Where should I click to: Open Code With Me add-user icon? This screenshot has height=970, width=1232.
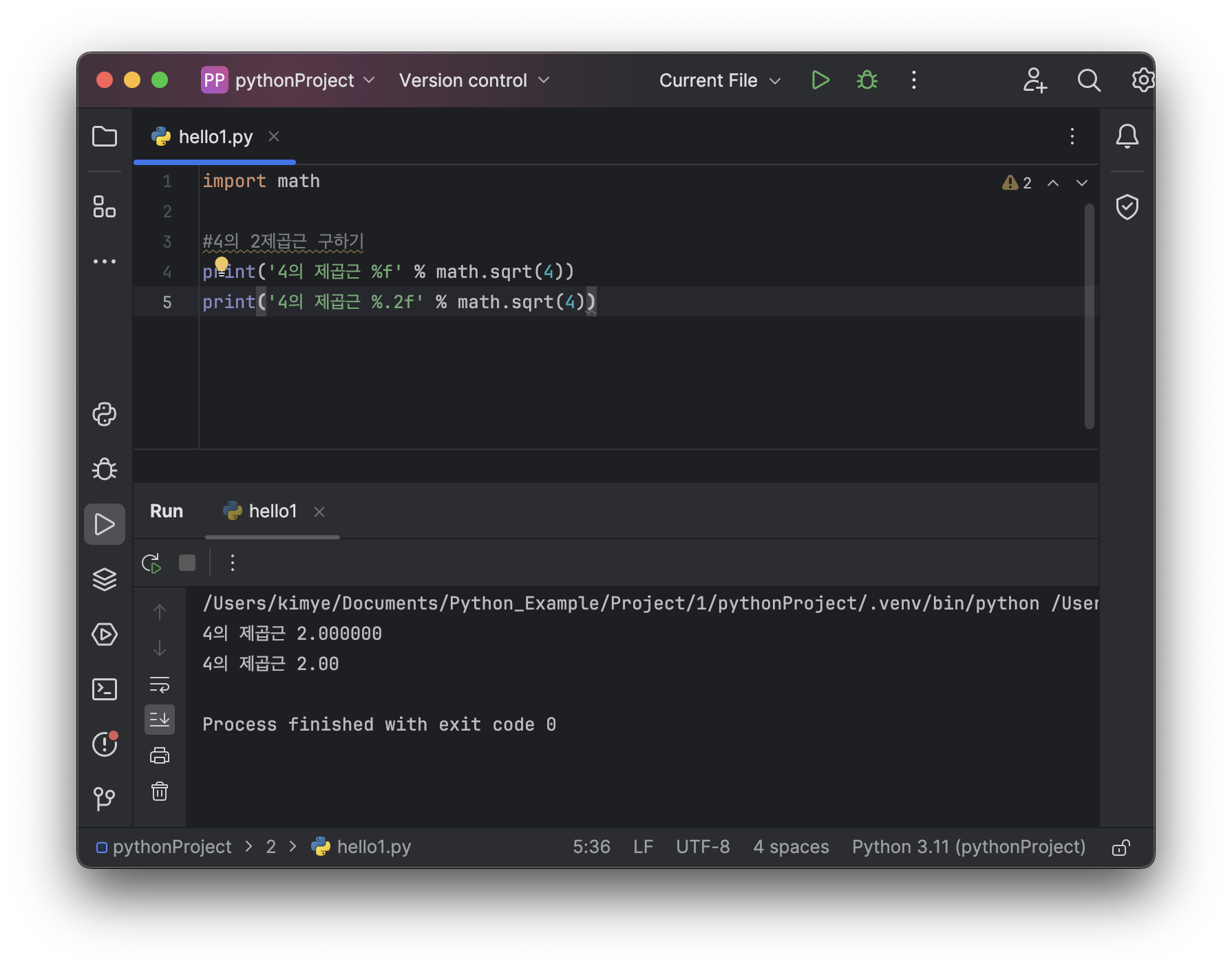pos(1034,80)
